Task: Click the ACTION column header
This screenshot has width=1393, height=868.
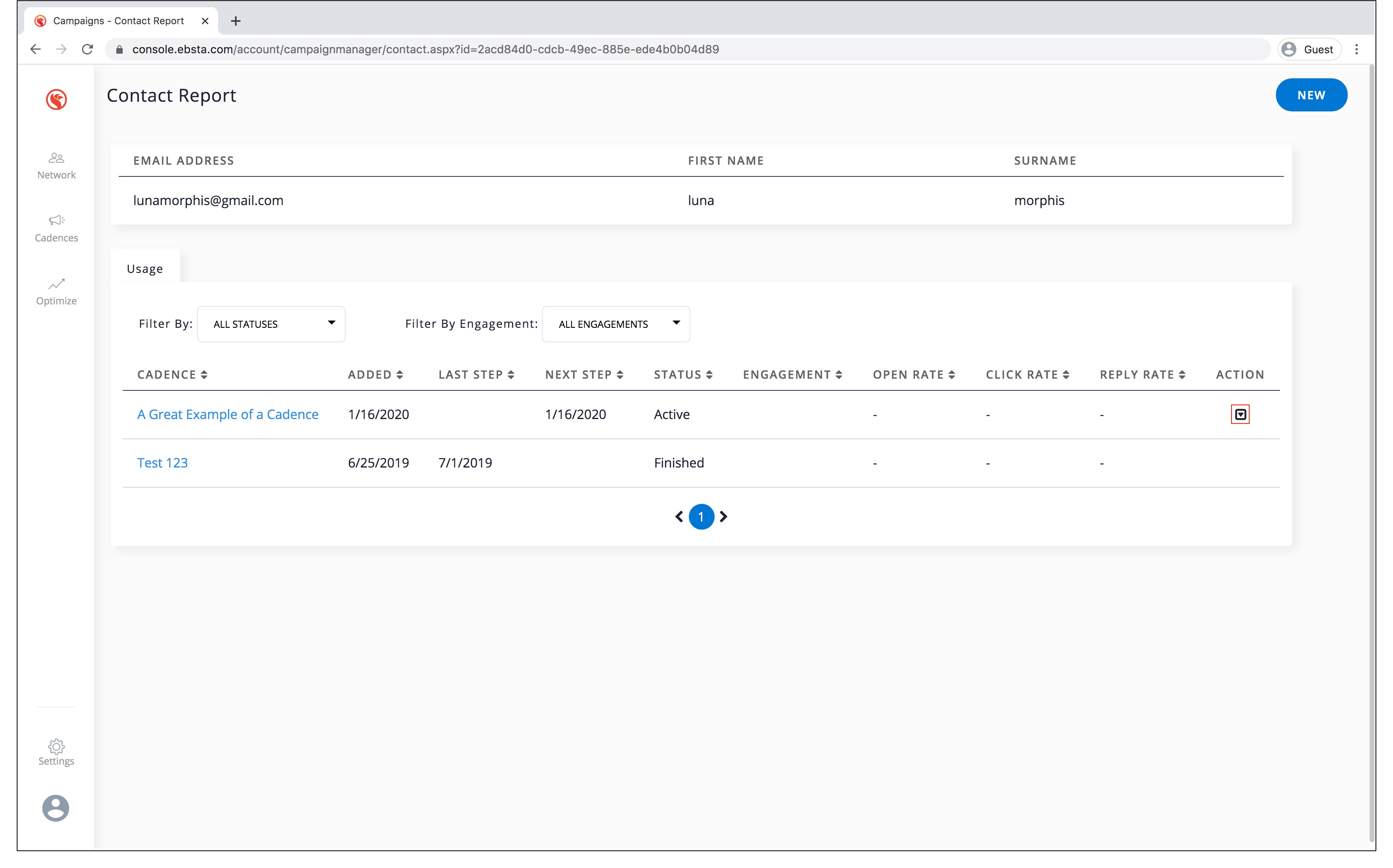Action: pyautogui.click(x=1240, y=374)
